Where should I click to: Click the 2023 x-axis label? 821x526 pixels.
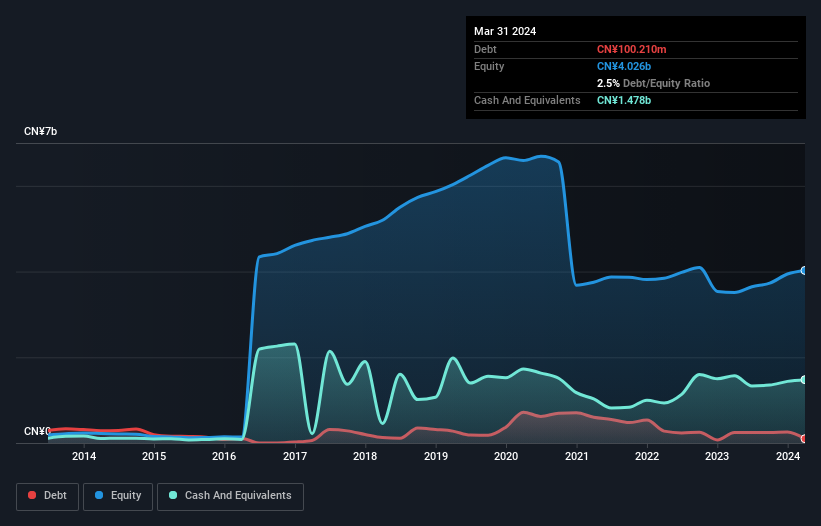click(x=717, y=456)
